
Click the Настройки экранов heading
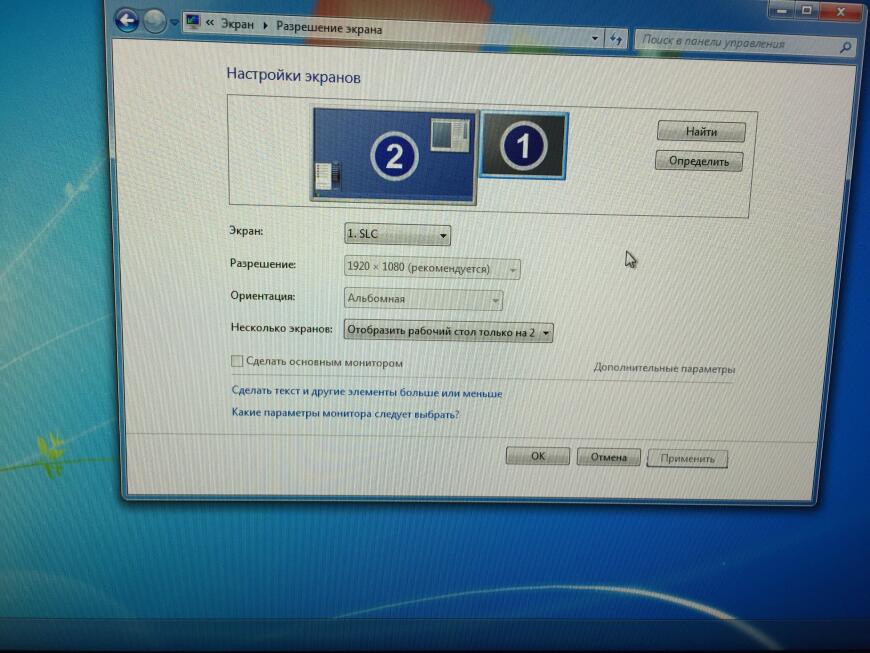[294, 75]
